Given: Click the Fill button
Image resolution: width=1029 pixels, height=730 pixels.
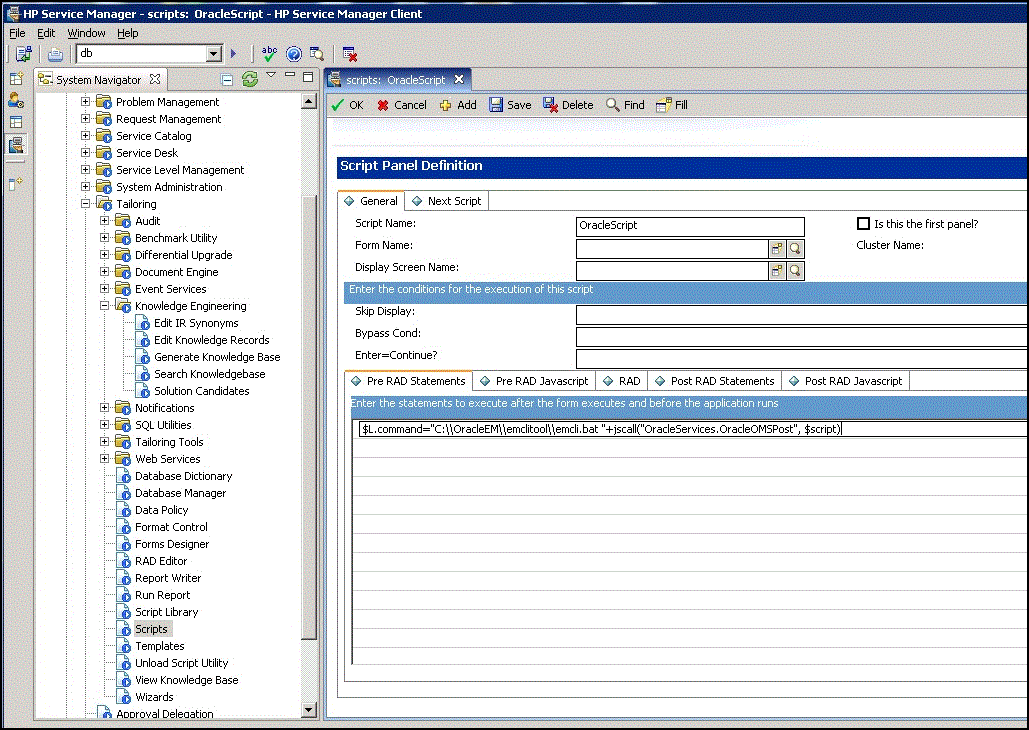Looking at the screenshot, I should point(672,105).
